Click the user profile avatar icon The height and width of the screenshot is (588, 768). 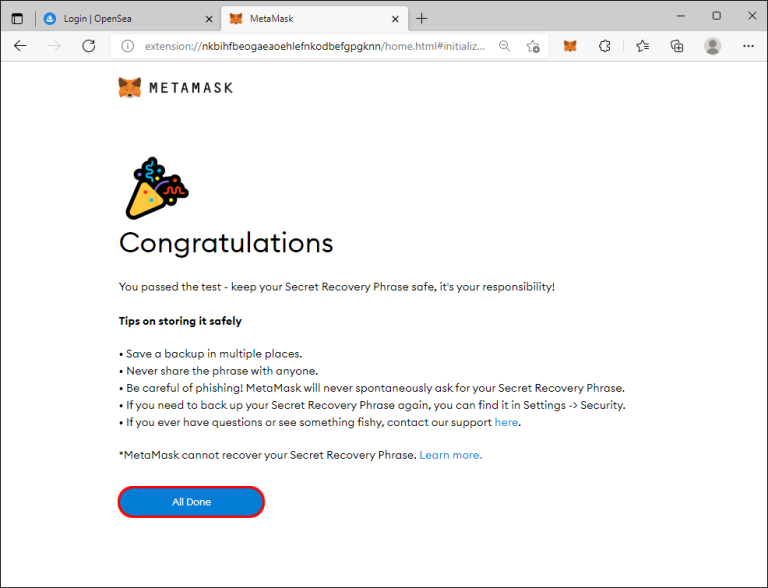click(x=712, y=46)
